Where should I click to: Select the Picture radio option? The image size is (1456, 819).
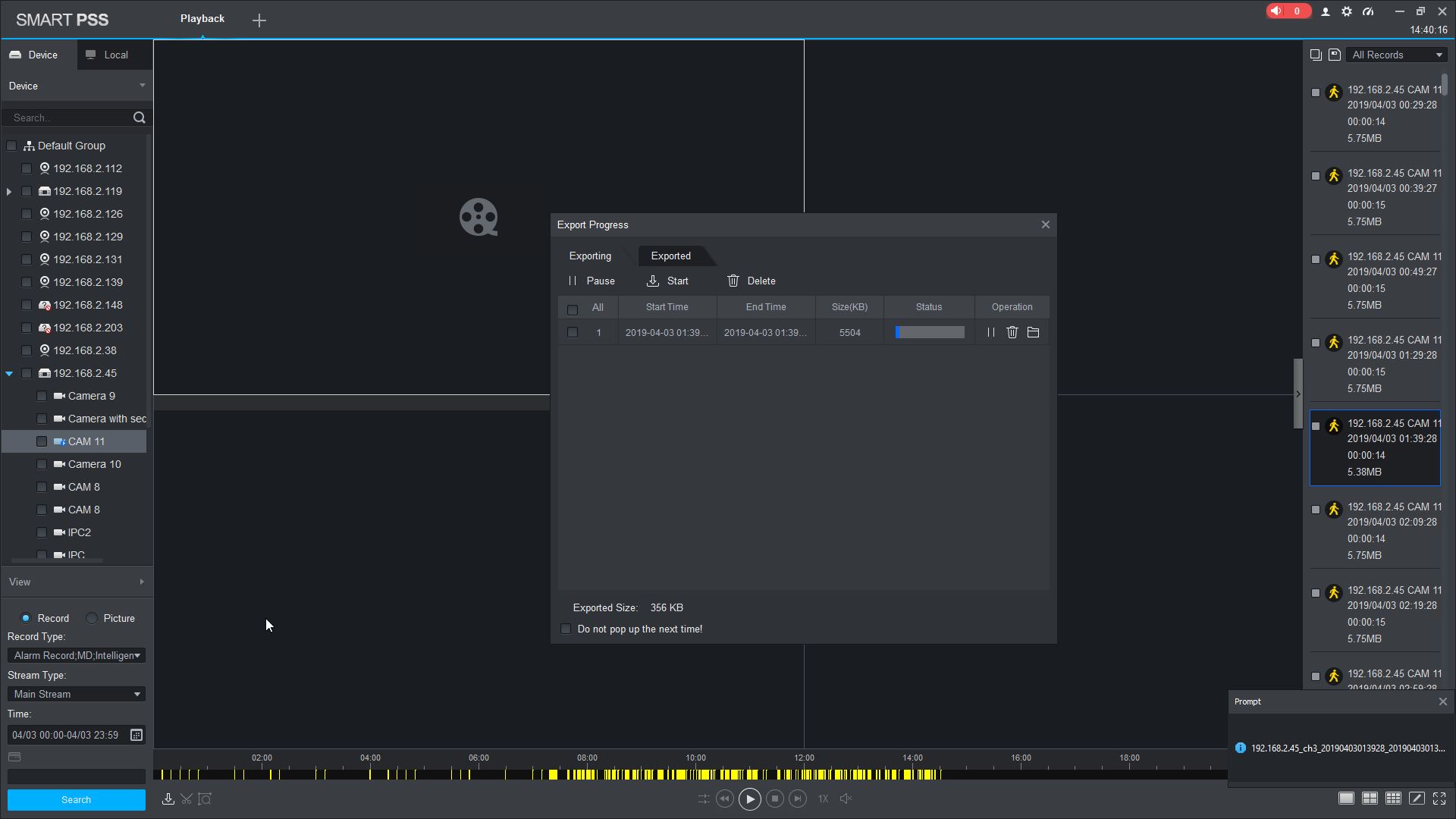tap(92, 618)
